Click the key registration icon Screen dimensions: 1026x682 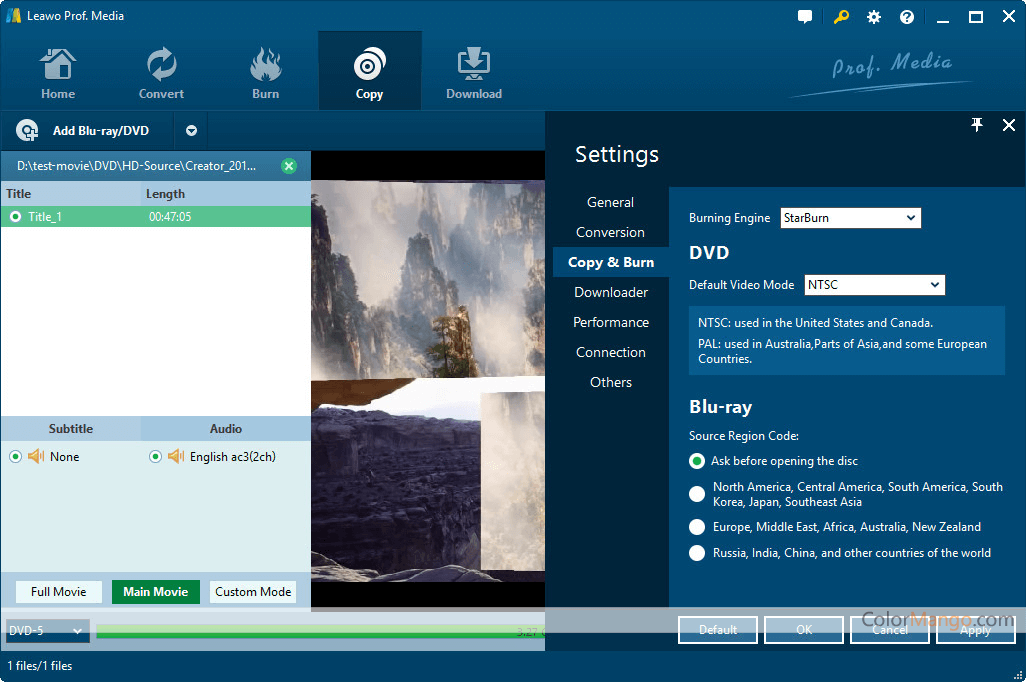click(x=840, y=17)
